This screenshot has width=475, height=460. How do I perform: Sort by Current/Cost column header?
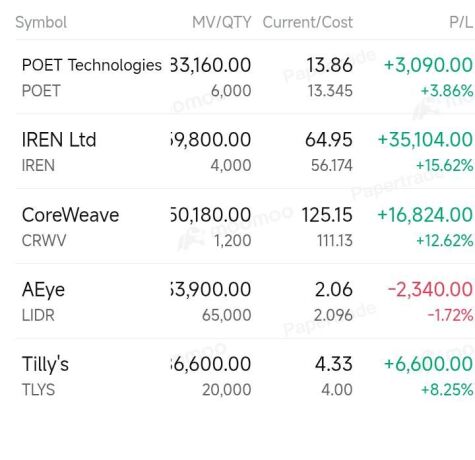pos(307,23)
